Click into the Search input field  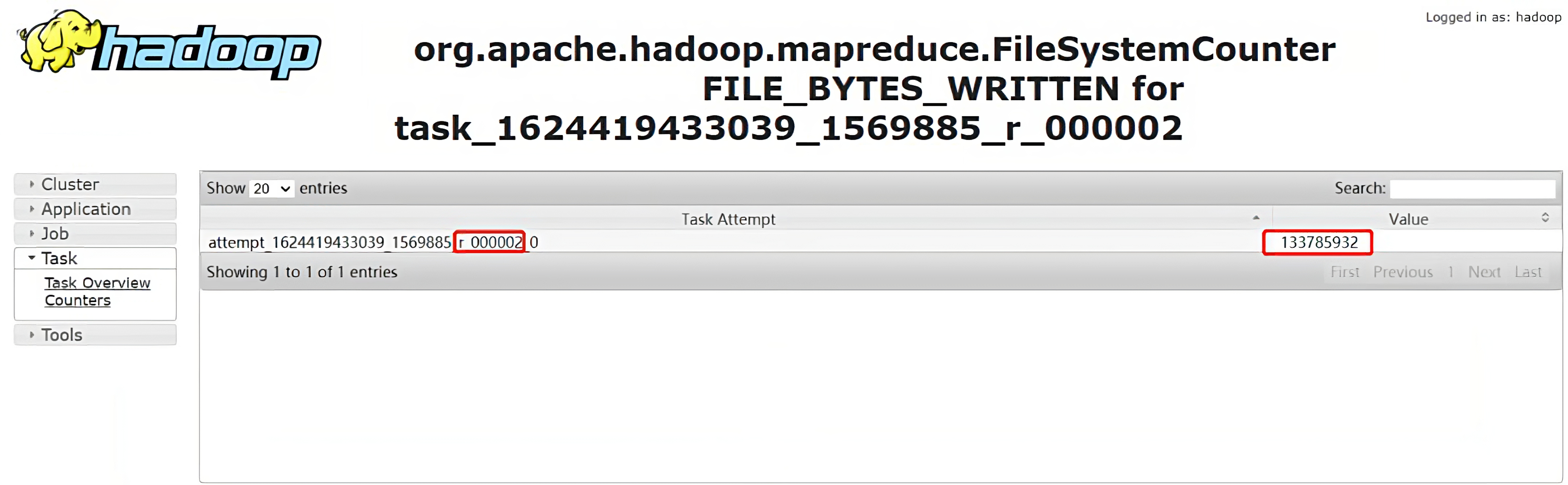tap(1473, 189)
